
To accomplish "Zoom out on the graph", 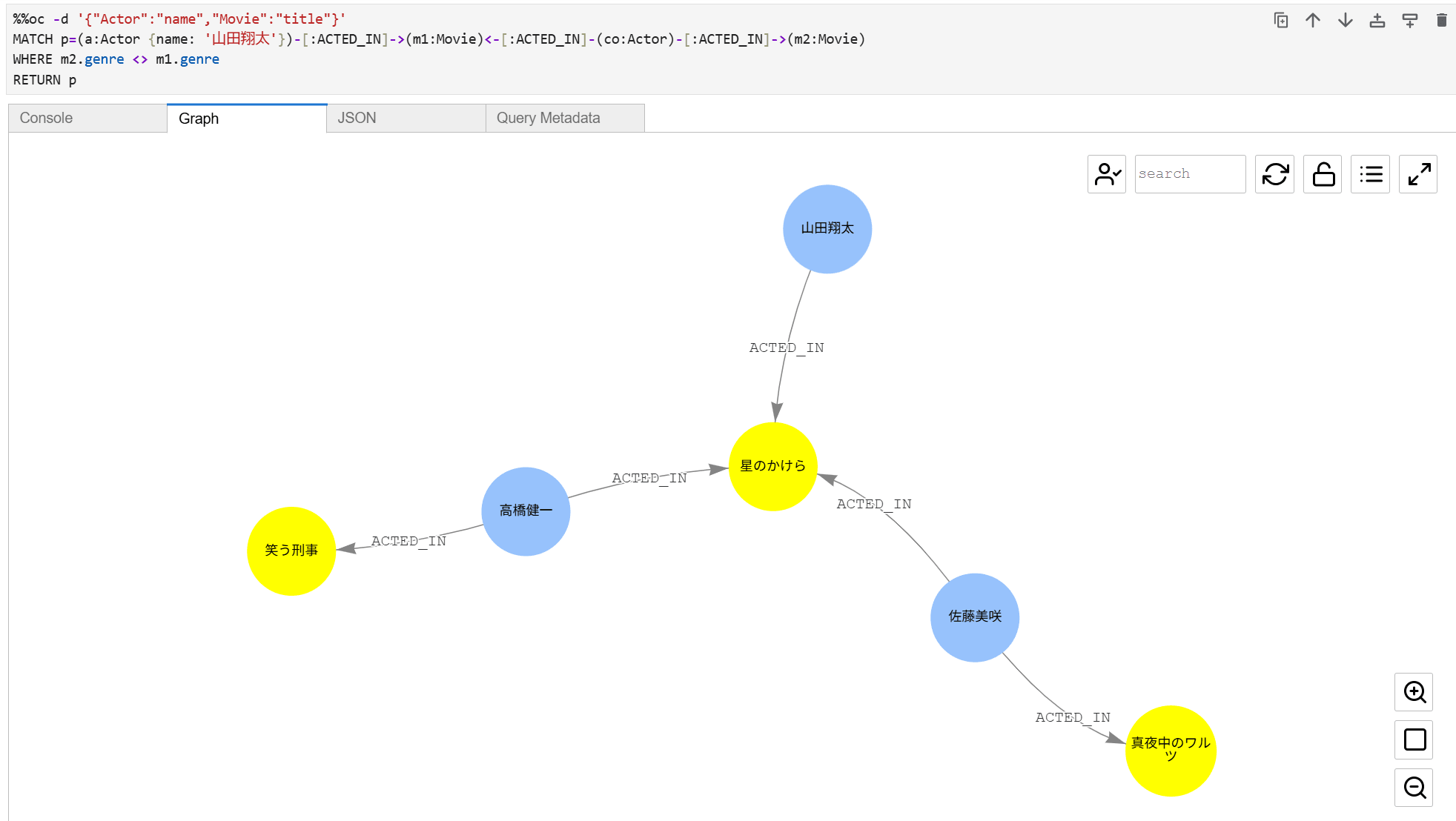I will tap(1414, 787).
